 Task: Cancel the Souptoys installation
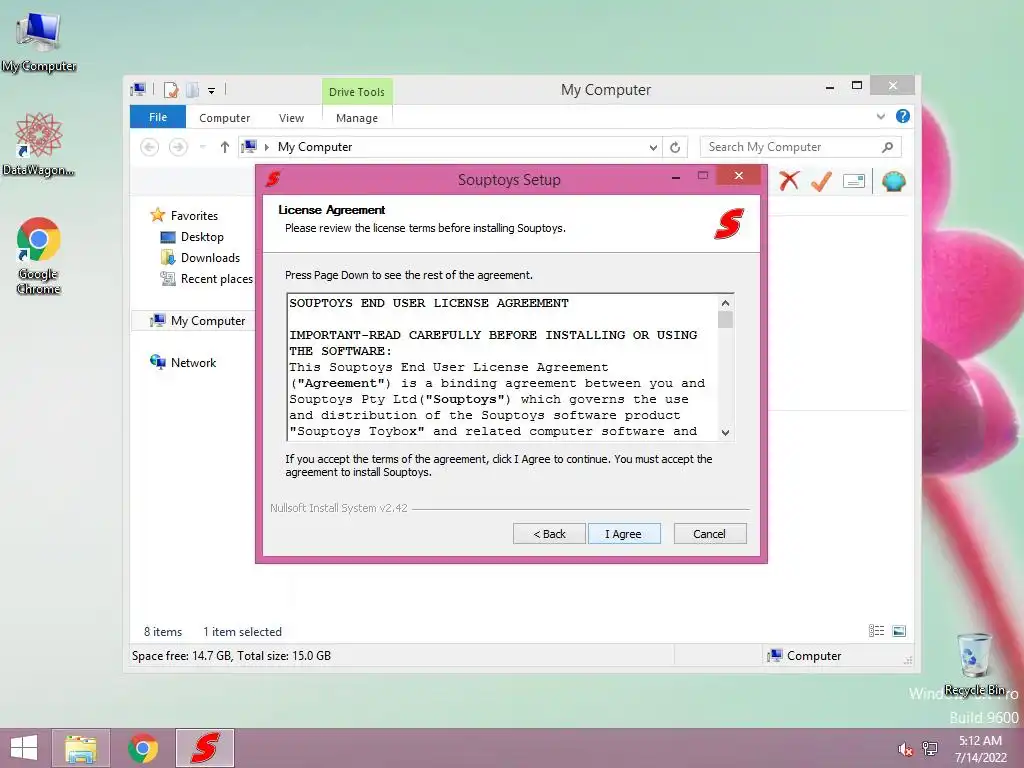[709, 534]
